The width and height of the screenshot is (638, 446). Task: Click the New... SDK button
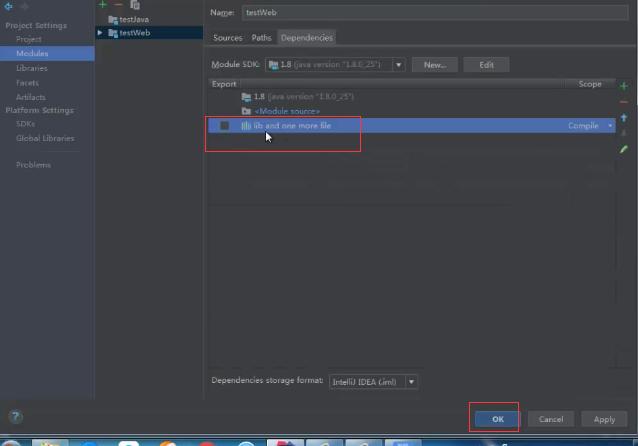click(435, 65)
